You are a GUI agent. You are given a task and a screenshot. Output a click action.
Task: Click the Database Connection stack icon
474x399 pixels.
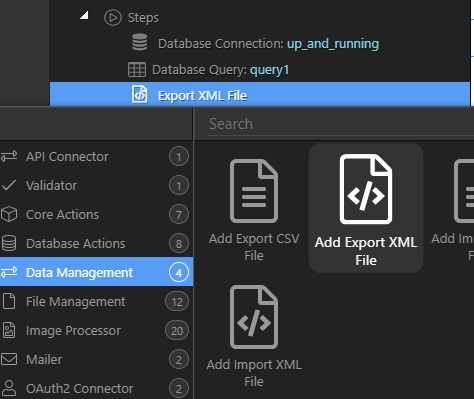coord(140,42)
